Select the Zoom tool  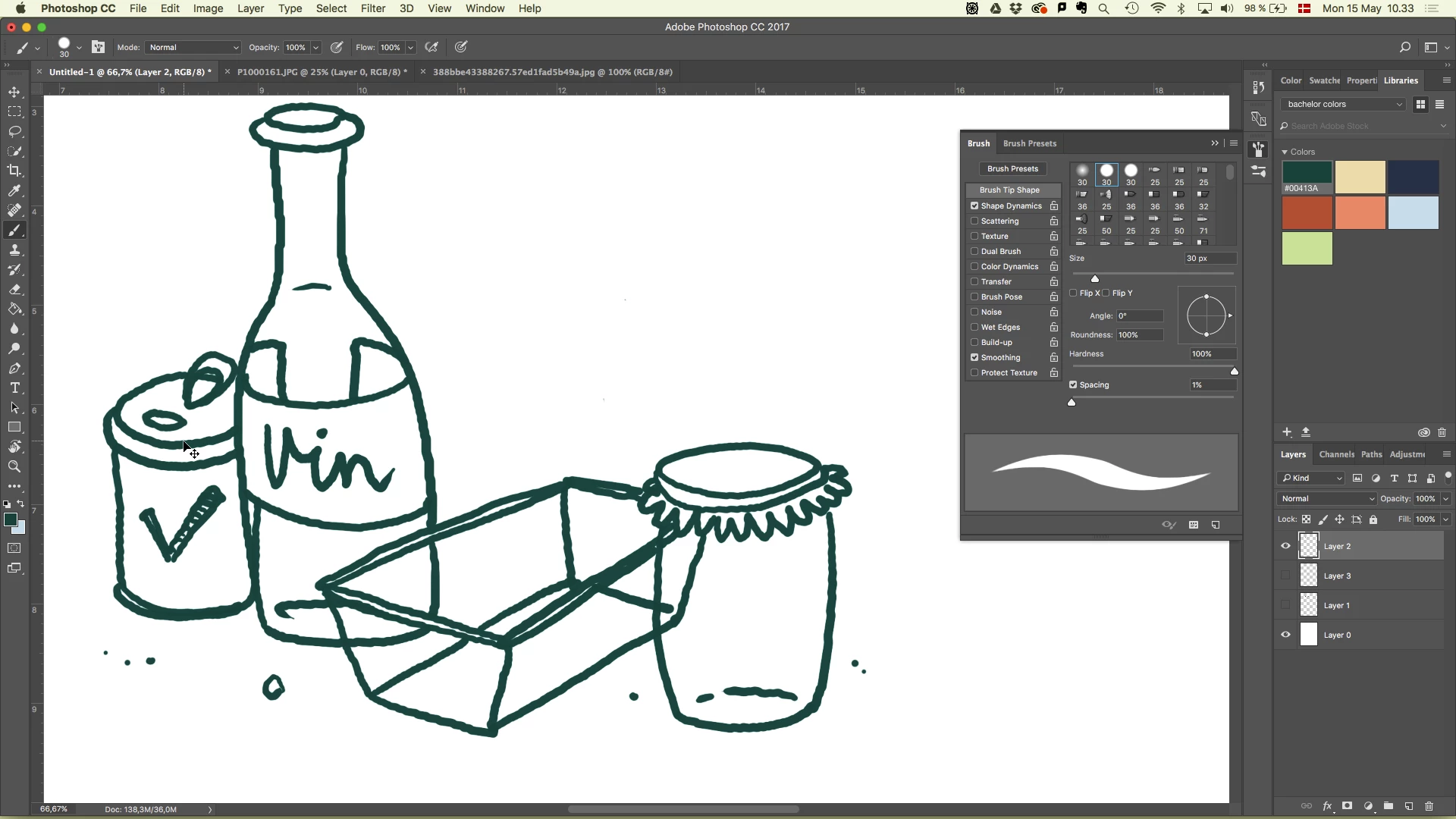coord(14,467)
